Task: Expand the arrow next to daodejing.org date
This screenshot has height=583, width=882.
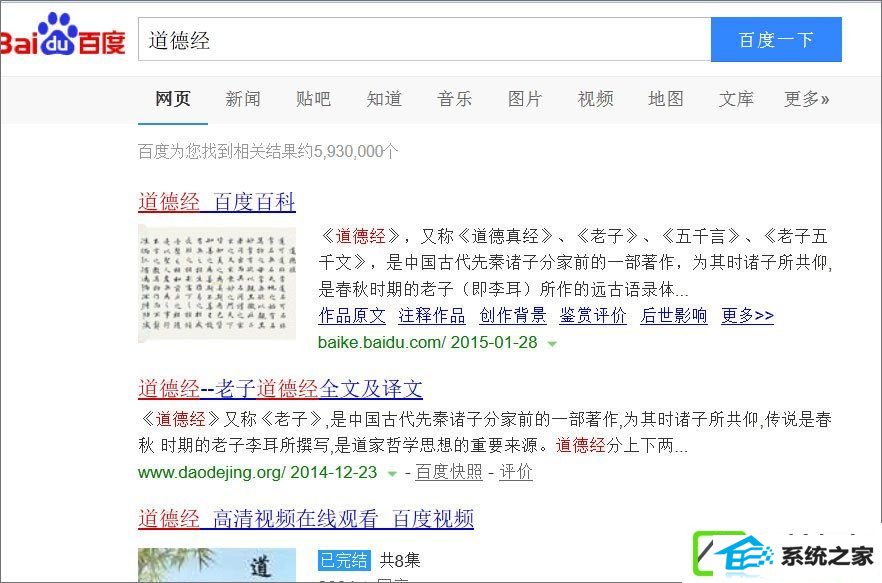Action: [x=392, y=473]
